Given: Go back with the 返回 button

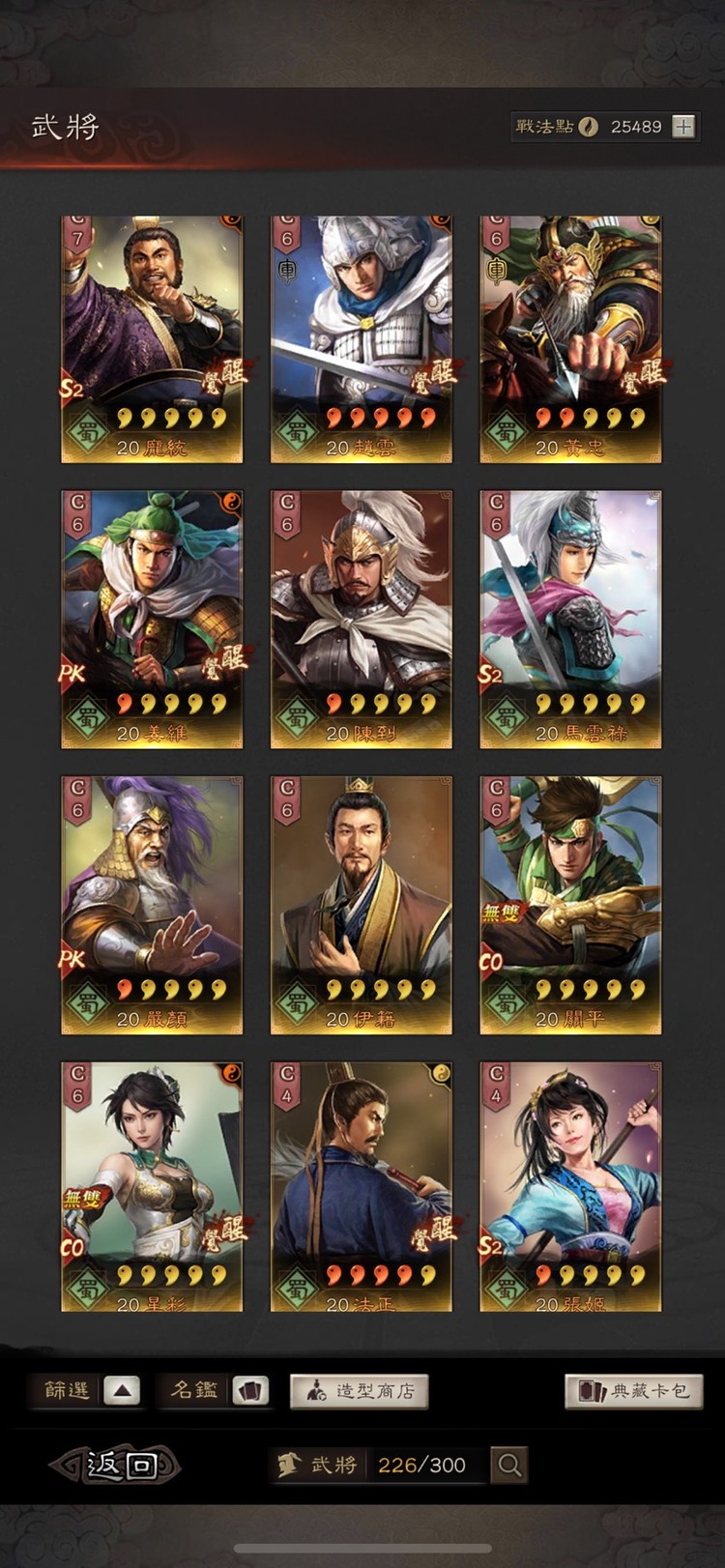Looking at the screenshot, I should pyautogui.click(x=116, y=1465).
